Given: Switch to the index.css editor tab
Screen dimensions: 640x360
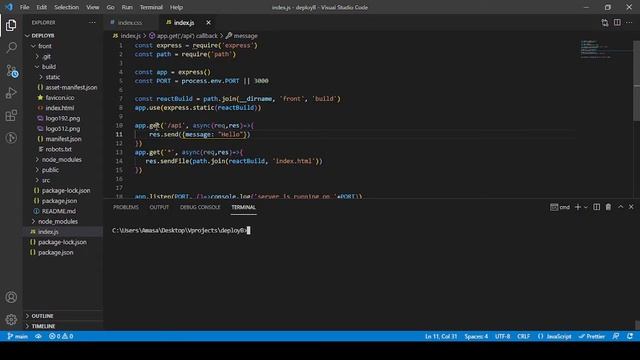Looking at the screenshot, I should [130, 22].
